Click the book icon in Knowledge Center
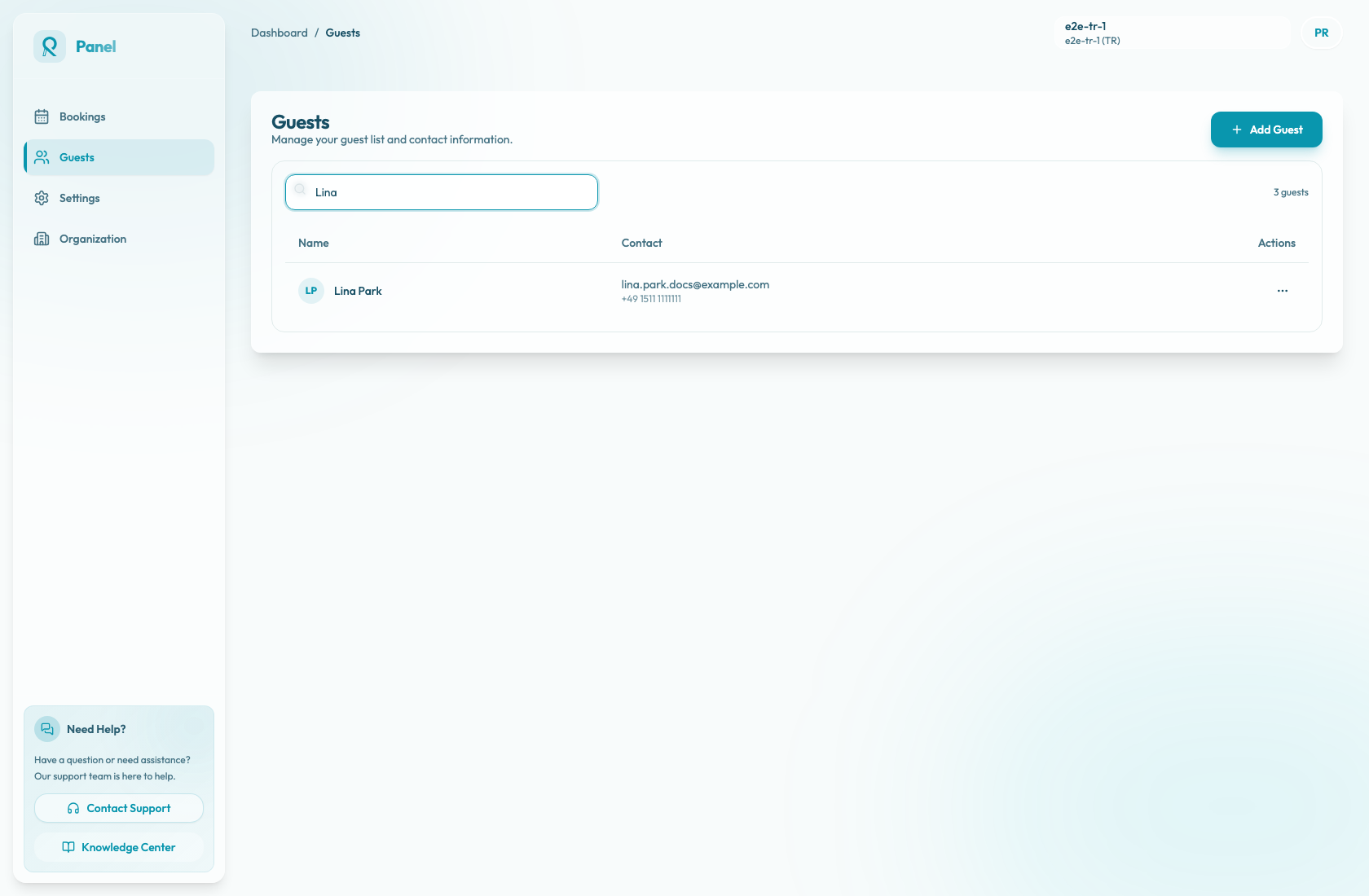1369x896 pixels. (68, 847)
